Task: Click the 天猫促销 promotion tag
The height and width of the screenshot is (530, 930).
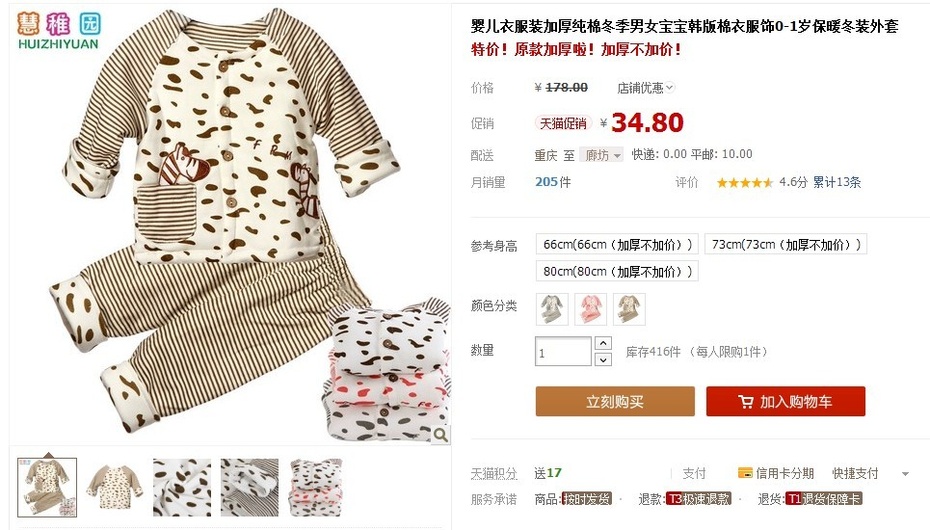Action: 563,123
